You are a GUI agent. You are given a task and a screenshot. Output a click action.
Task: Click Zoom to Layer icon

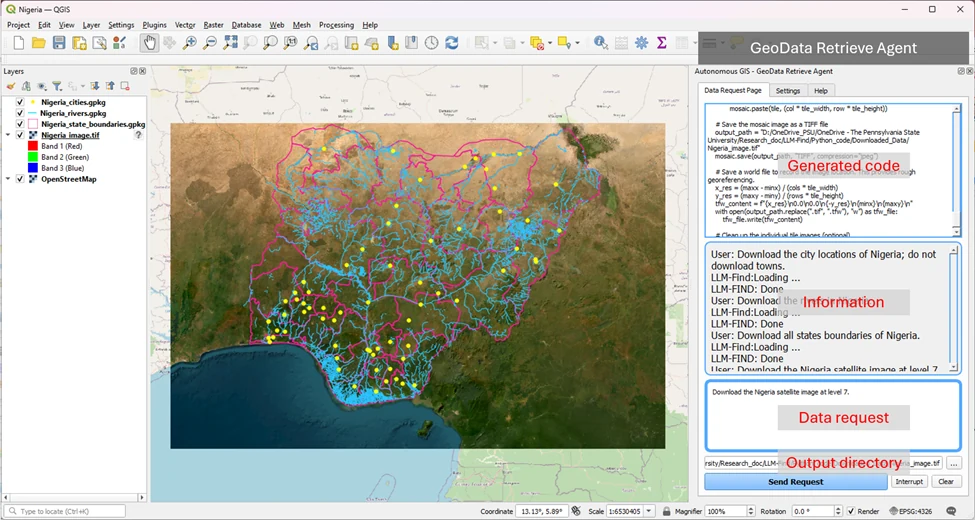pos(270,42)
